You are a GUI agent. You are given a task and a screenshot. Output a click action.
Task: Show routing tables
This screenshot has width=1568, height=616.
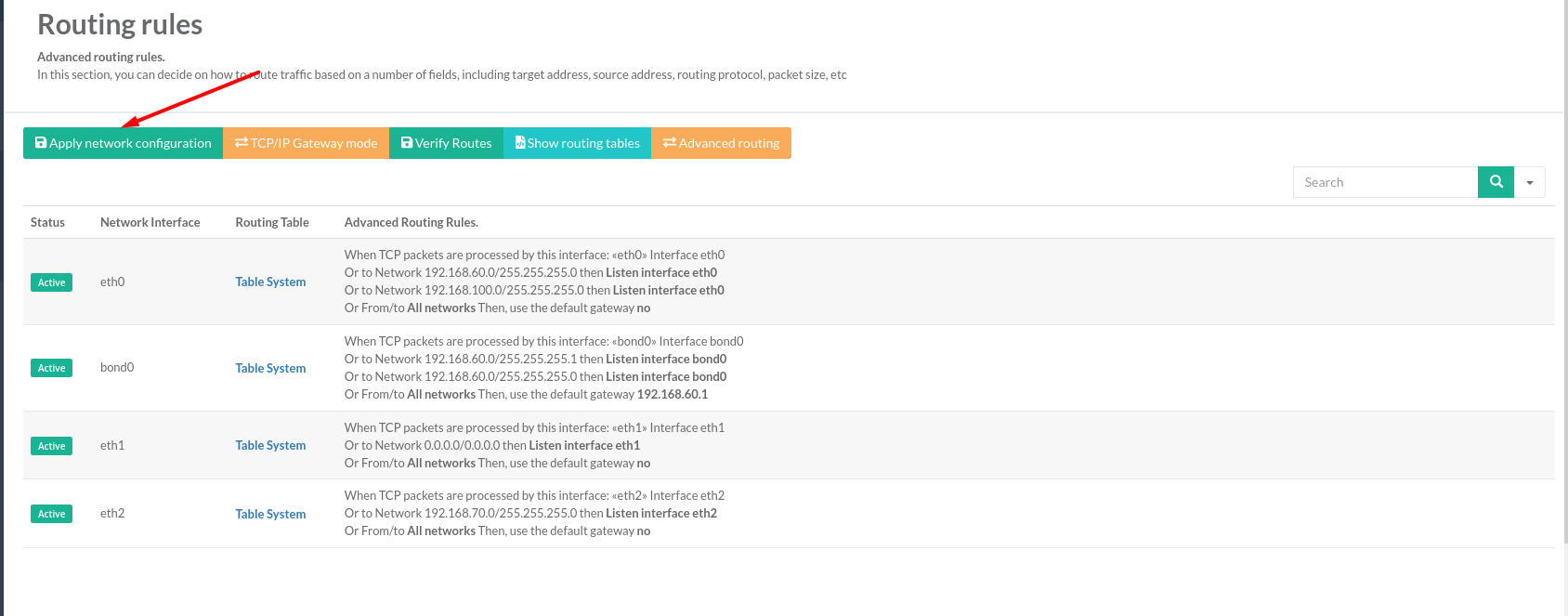pyautogui.click(x=577, y=143)
